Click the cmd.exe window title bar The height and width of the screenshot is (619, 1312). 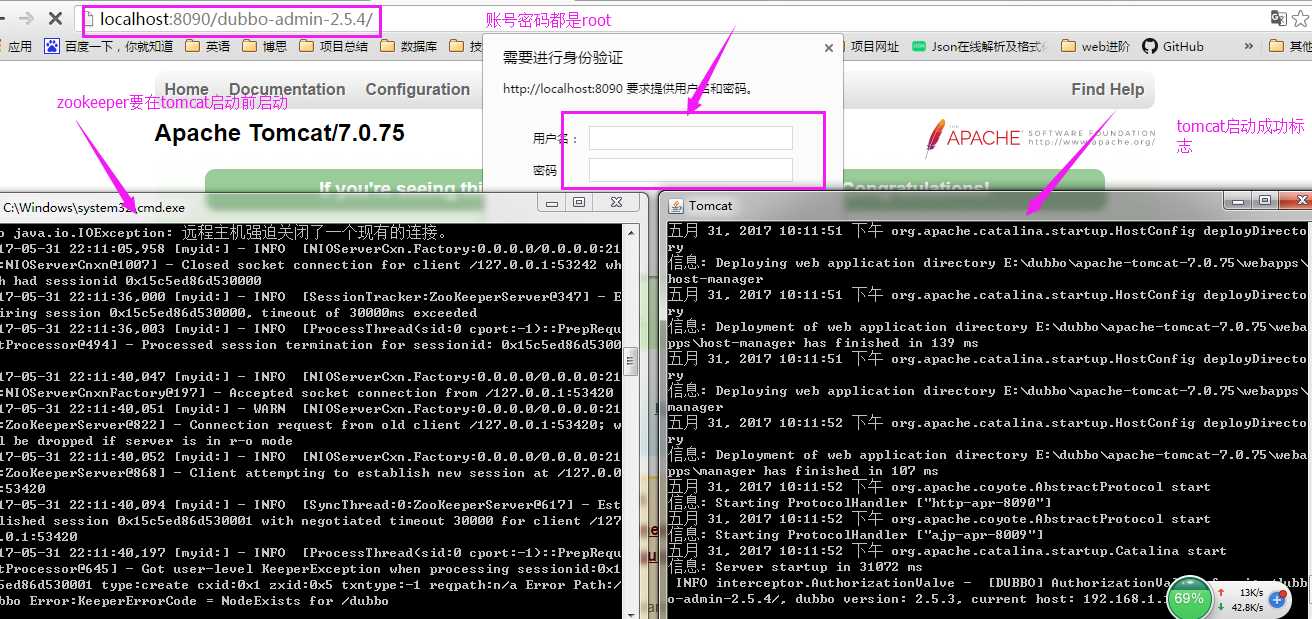click(x=270, y=206)
